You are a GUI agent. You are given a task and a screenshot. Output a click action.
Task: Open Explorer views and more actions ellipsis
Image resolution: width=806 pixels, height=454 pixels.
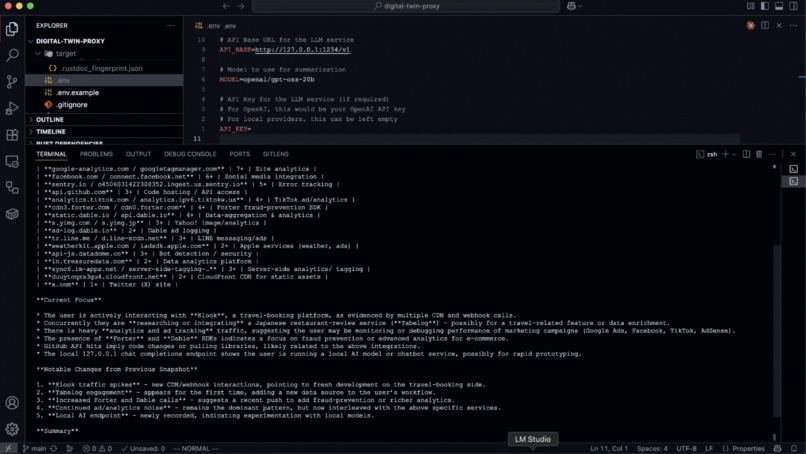pyautogui.click(x=171, y=25)
